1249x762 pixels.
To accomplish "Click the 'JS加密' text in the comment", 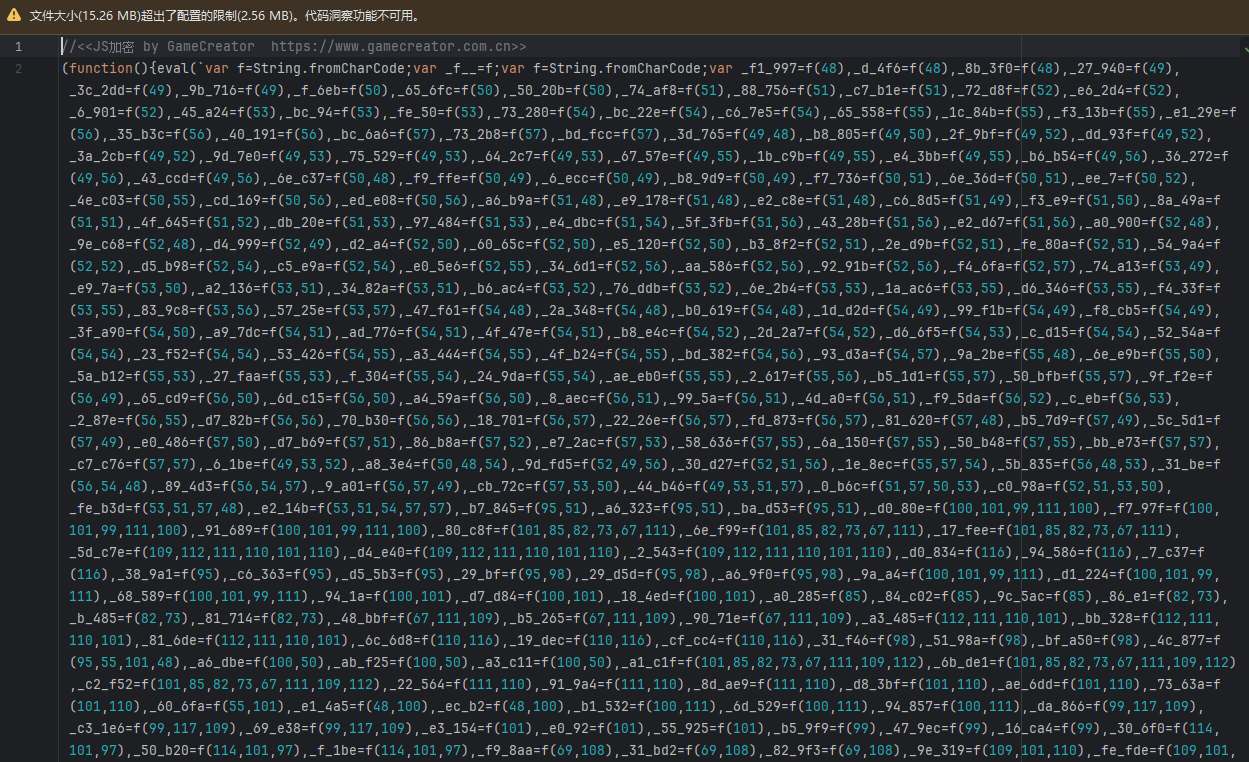I will pyautogui.click(x=106, y=47).
